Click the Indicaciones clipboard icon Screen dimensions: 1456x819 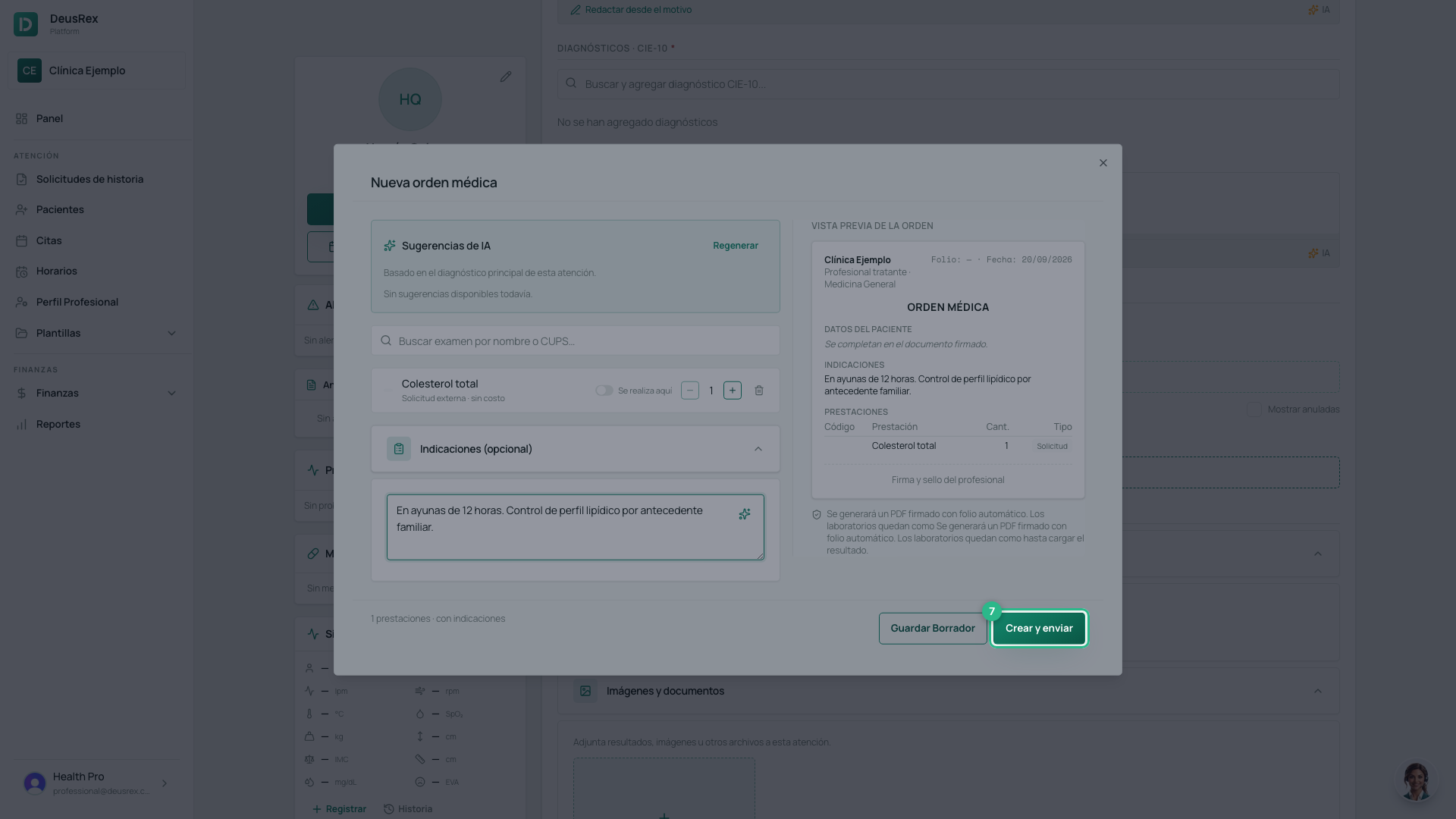tap(399, 449)
